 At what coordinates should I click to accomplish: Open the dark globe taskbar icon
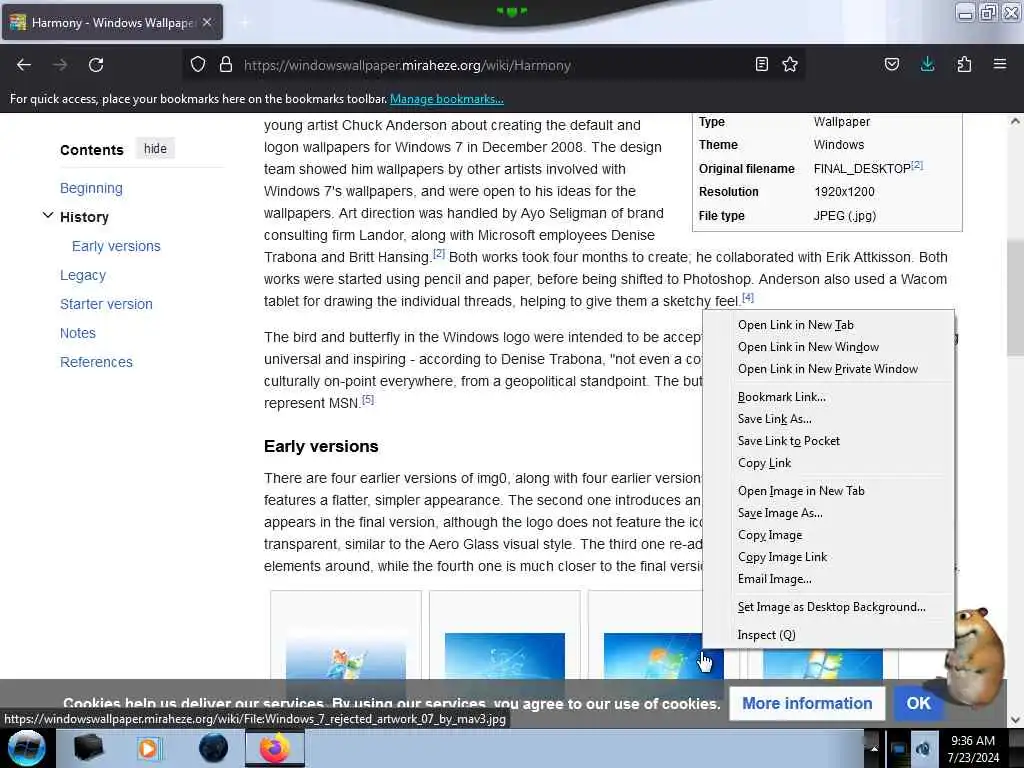click(214, 748)
